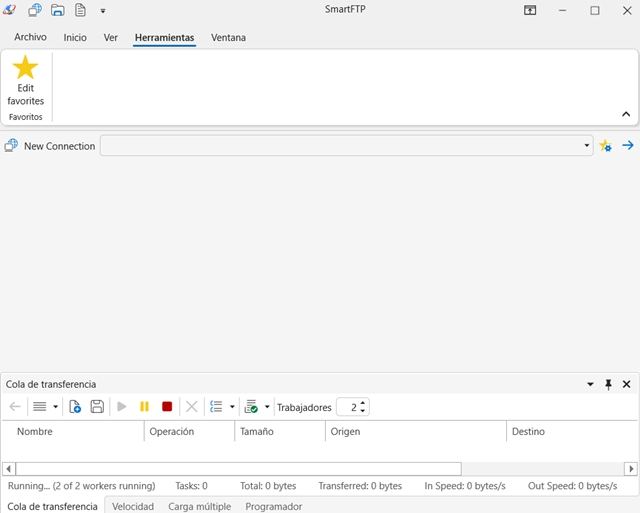Image resolution: width=640 pixels, height=513 pixels.
Task: Save the transfer queue
Action: click(97, 406)
